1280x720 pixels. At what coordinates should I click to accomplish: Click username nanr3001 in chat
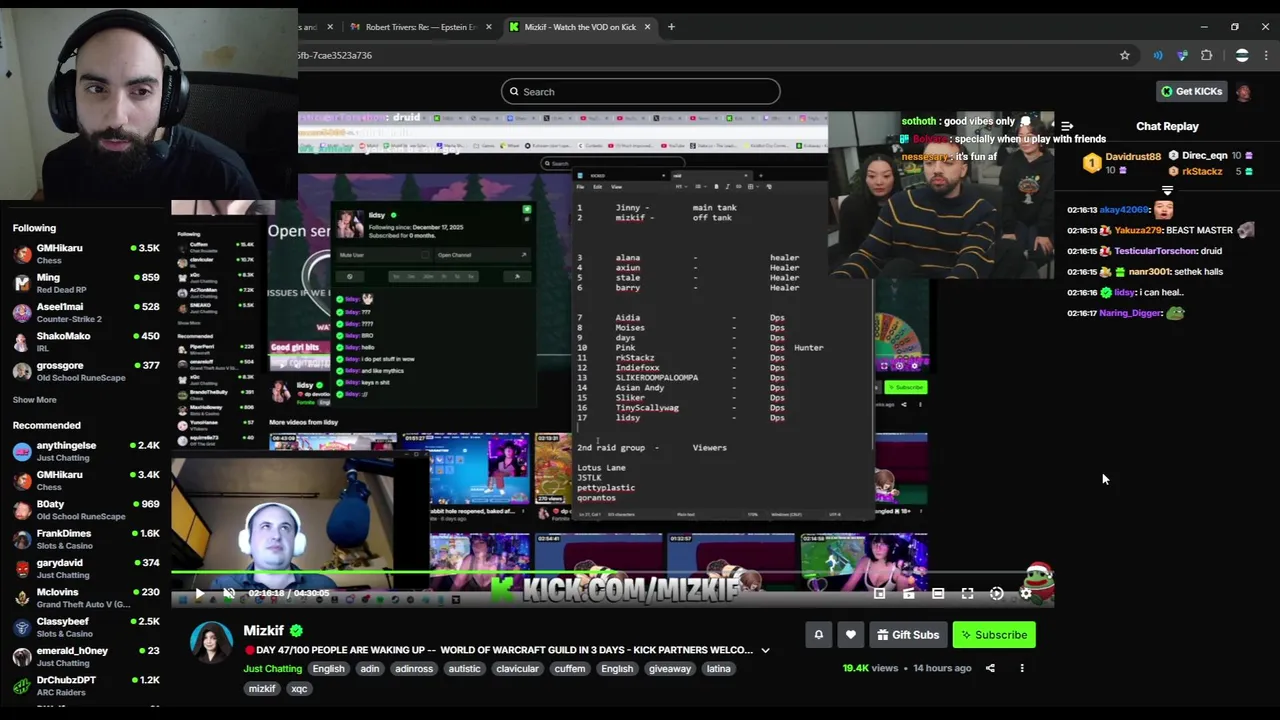(1149, 272)
